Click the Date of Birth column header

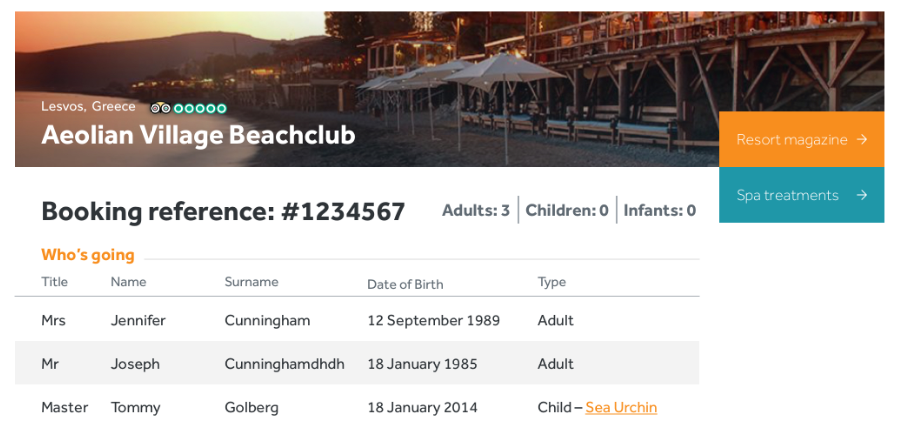[405, 284]
